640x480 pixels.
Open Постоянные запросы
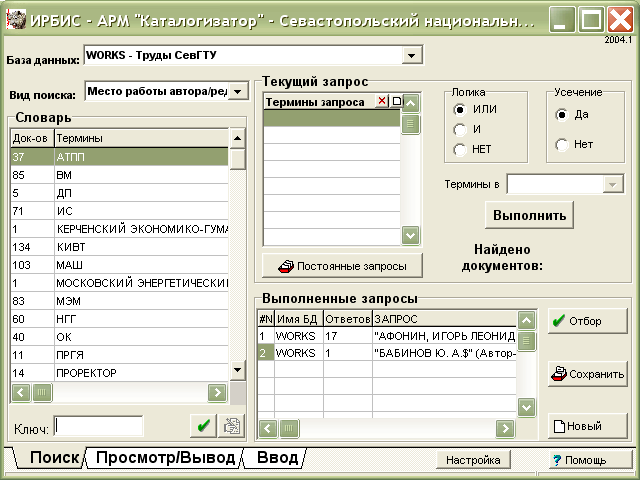pos(342,266)
